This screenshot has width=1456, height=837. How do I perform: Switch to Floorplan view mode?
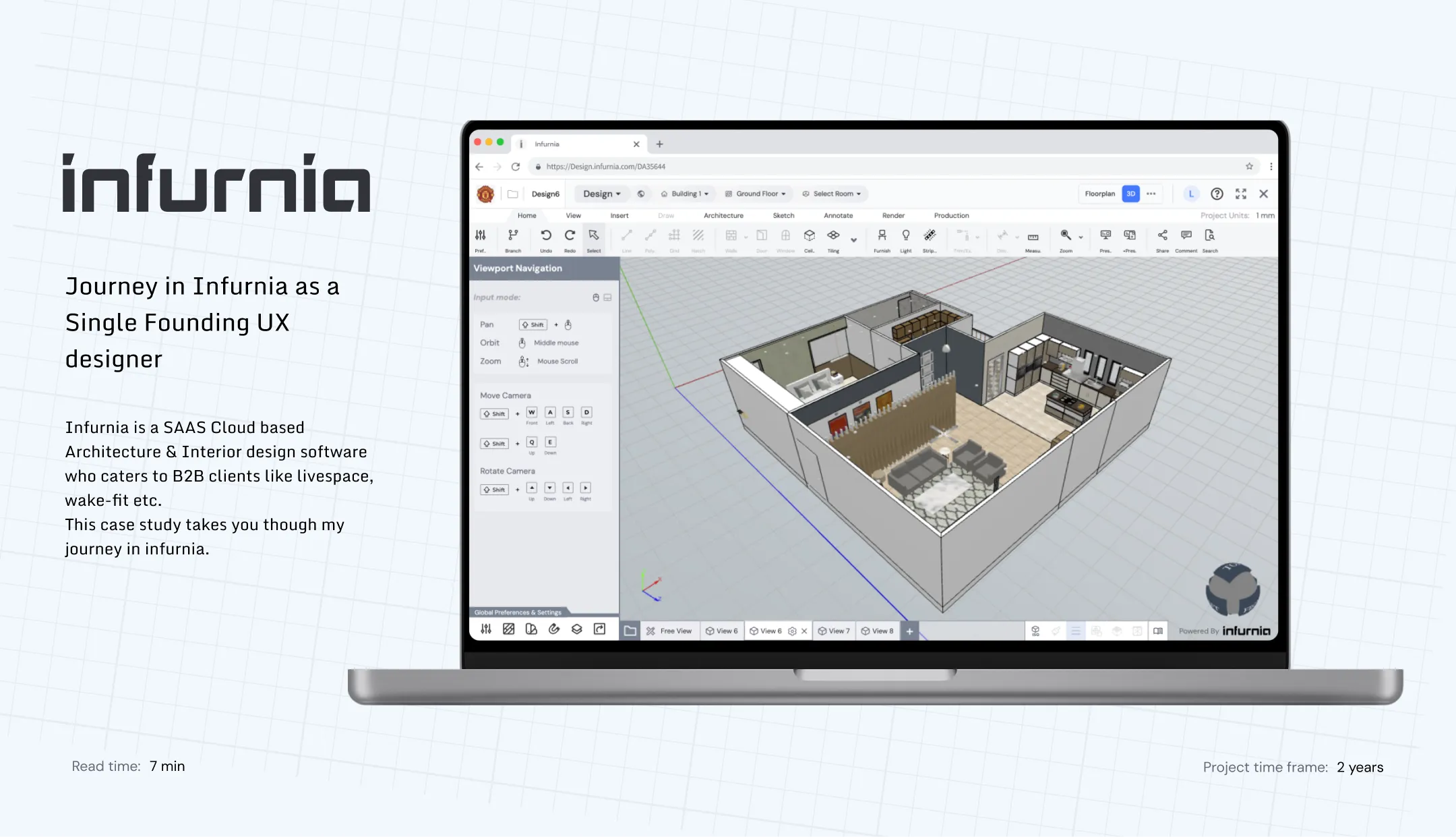point(1099,194)
